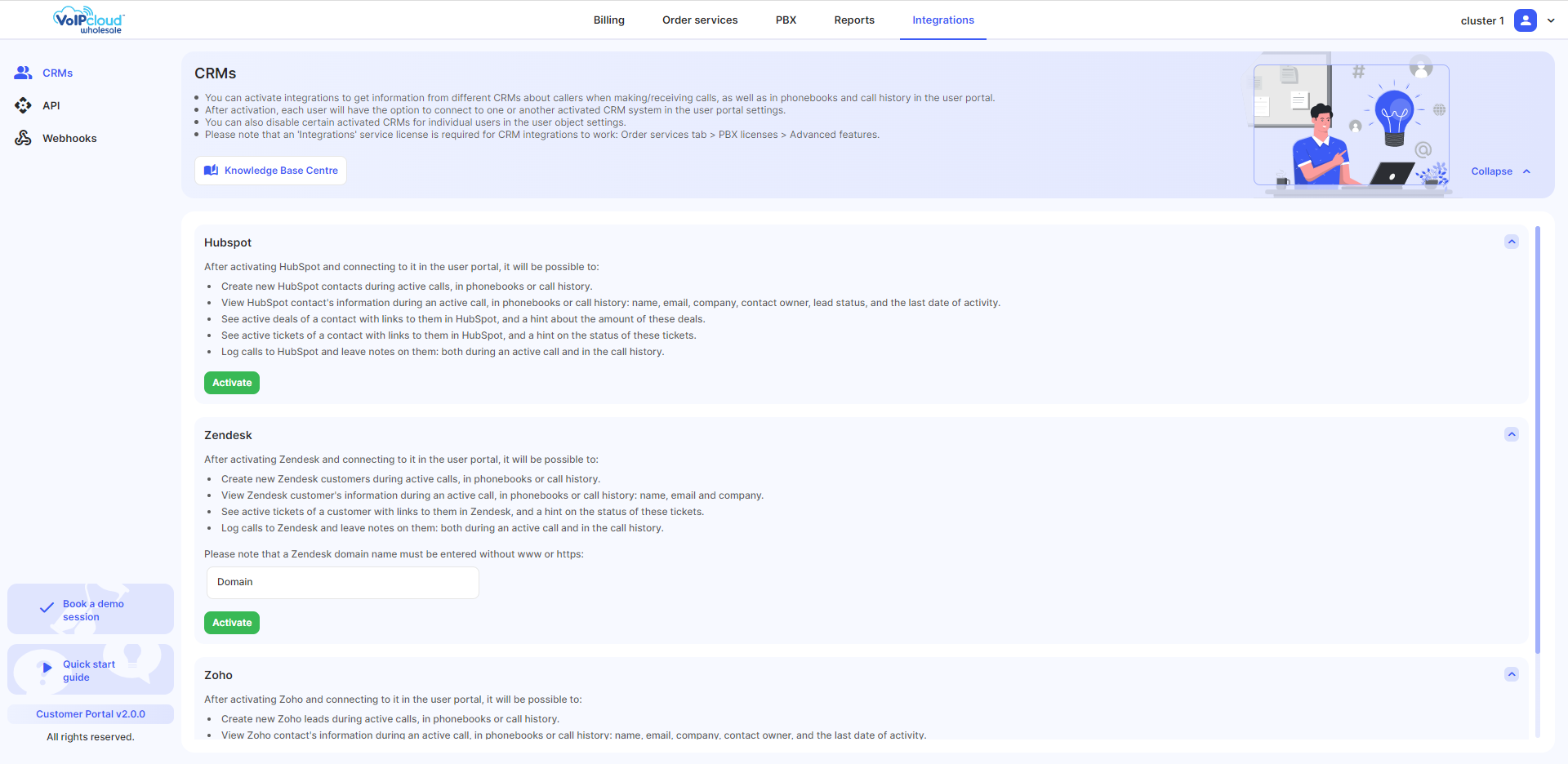Click the user profile avatar icon
1568x764 pixels.
click(x=1525, y=20)
